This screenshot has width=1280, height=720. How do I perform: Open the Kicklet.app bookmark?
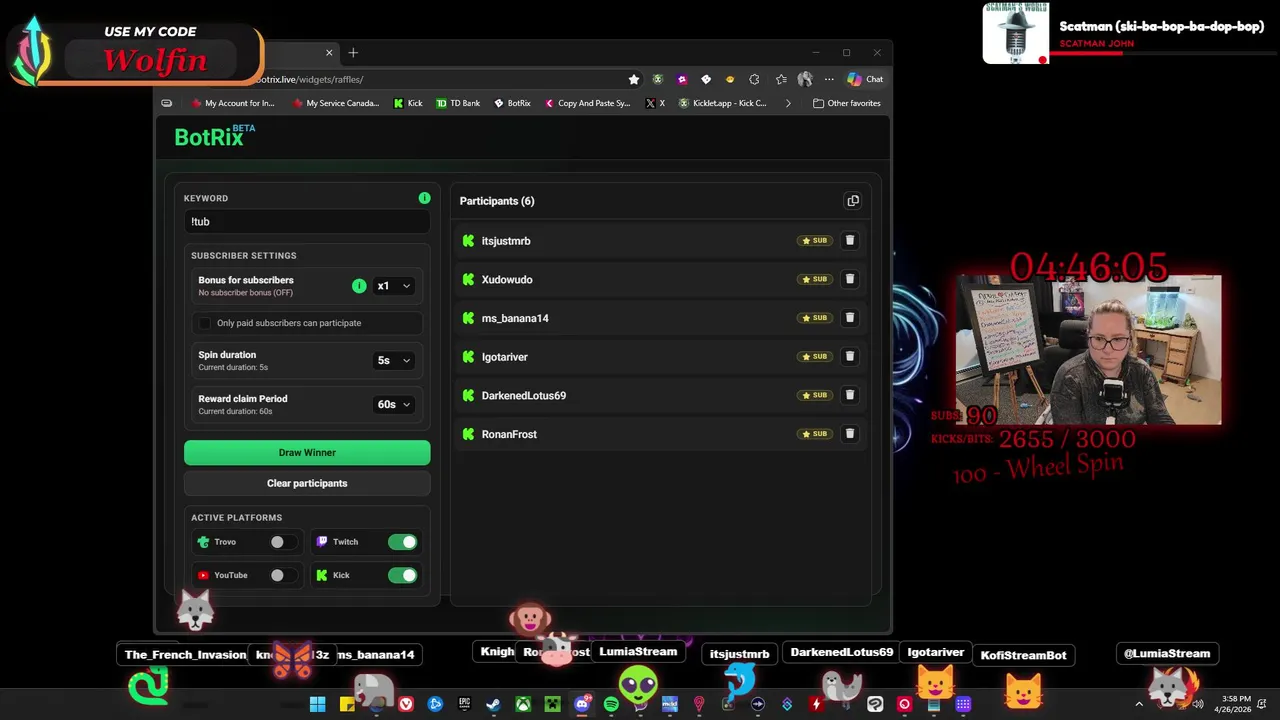coord(722,103)
